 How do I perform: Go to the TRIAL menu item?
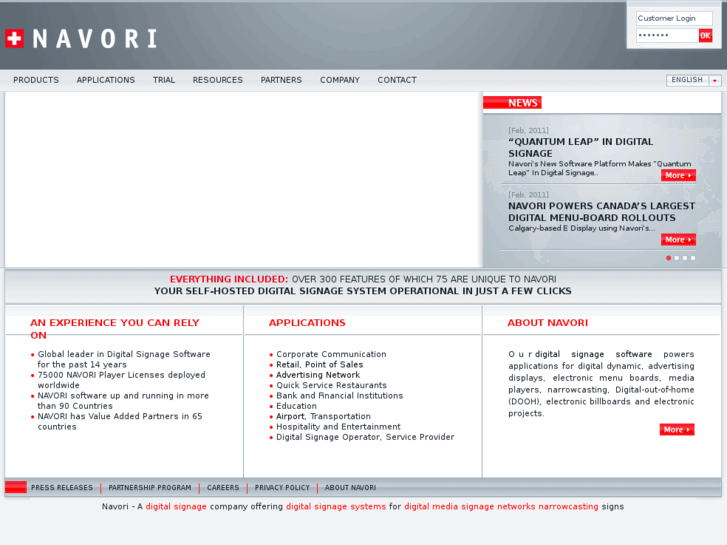point(164,80)
